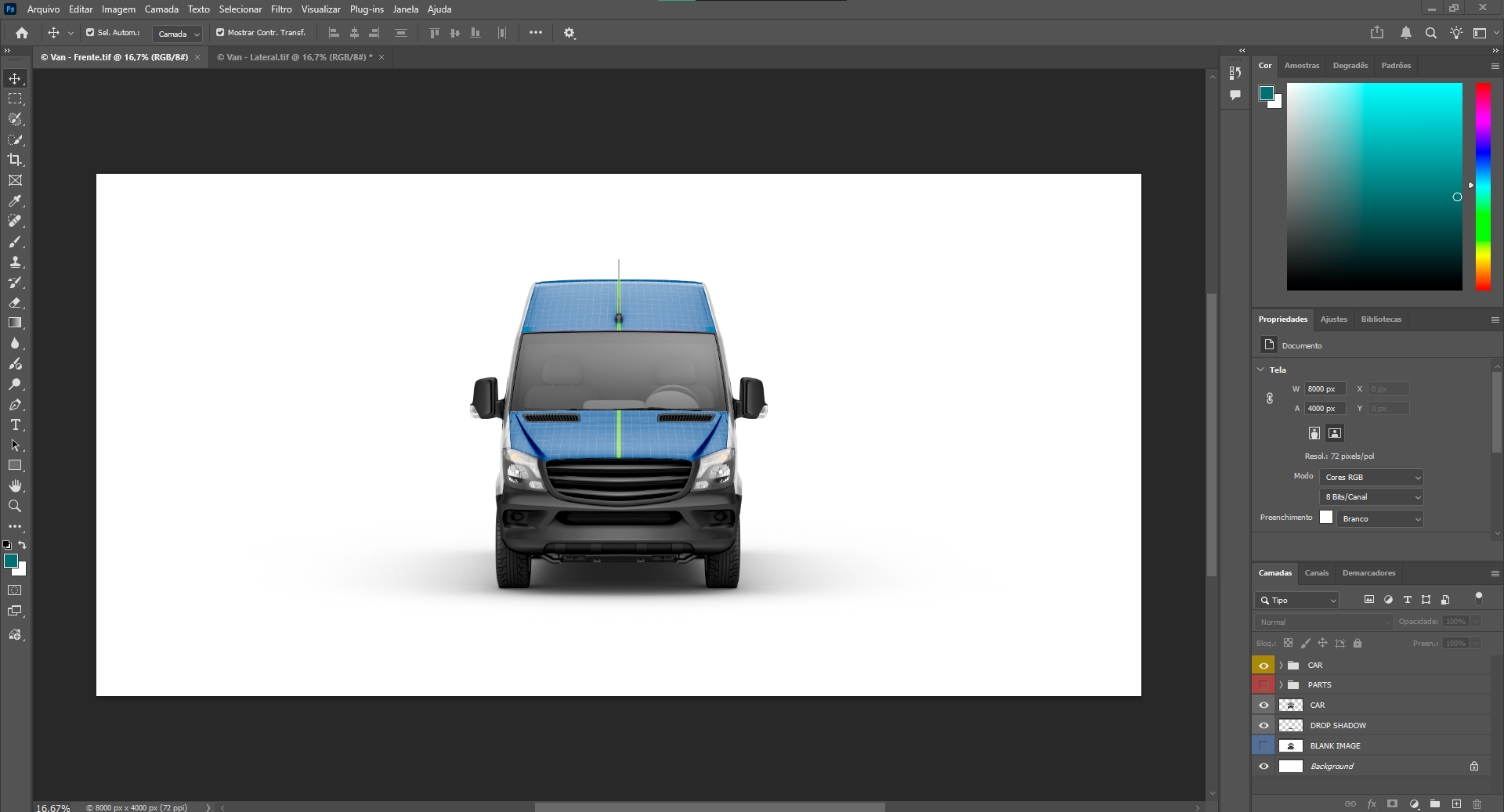Select the Hand tool
The image size is (1504, 812).
(x=15, y=485)
